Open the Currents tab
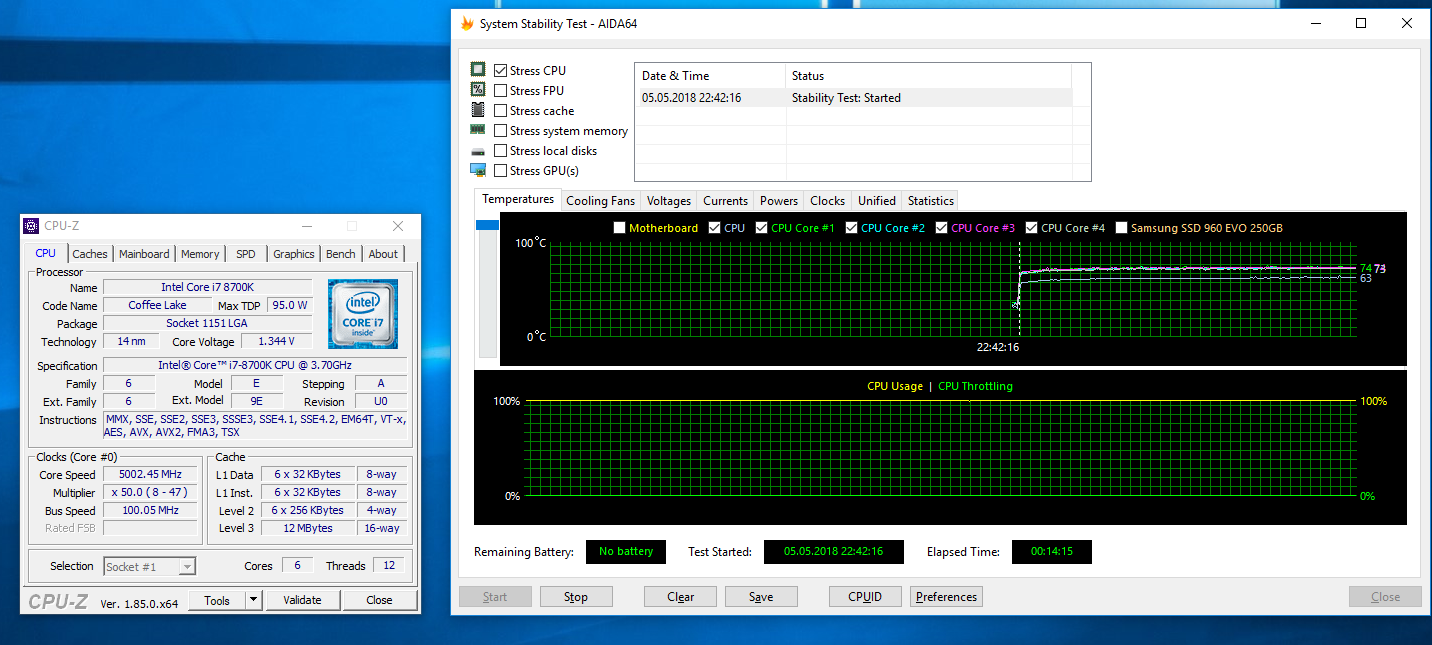This screenshot has width=1432, height=645. click(x=725, y=200)
